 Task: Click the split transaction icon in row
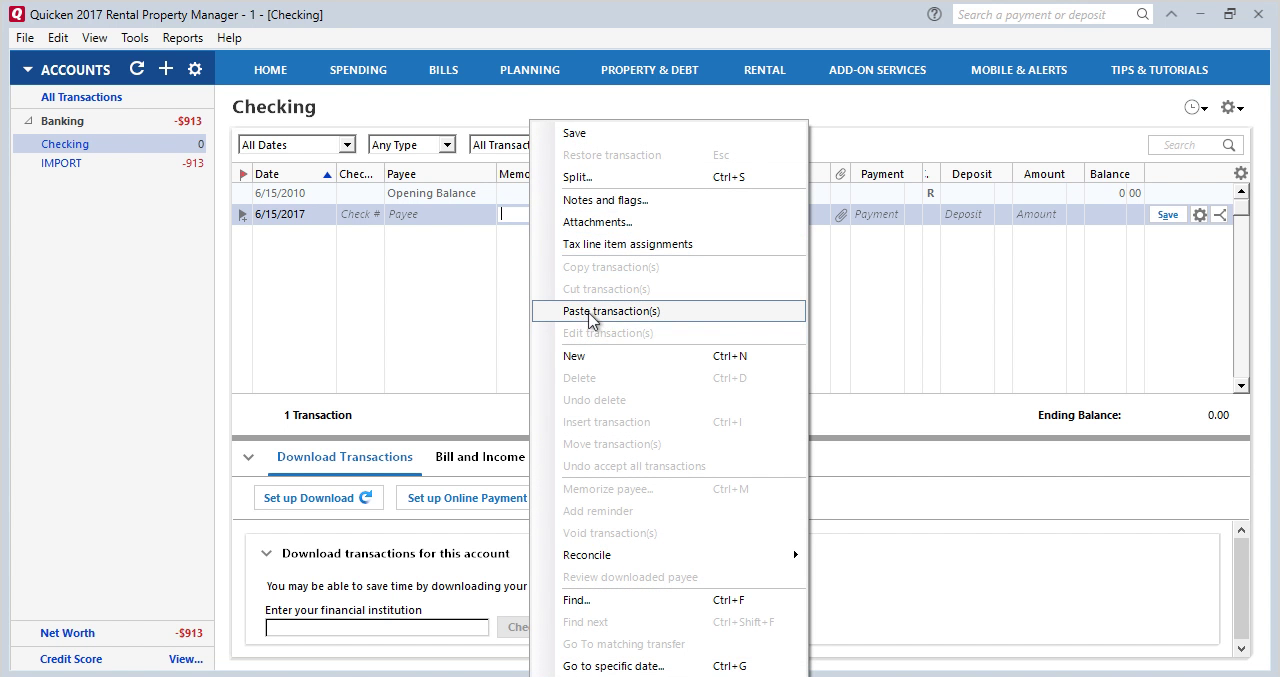click(x=1220, y=214)
